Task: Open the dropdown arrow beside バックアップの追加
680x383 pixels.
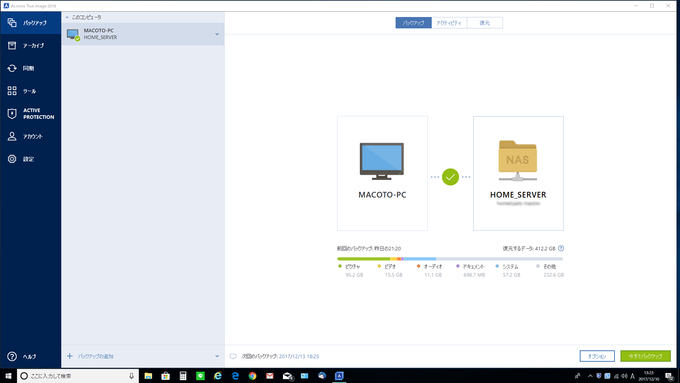Action: click(217, 356)
